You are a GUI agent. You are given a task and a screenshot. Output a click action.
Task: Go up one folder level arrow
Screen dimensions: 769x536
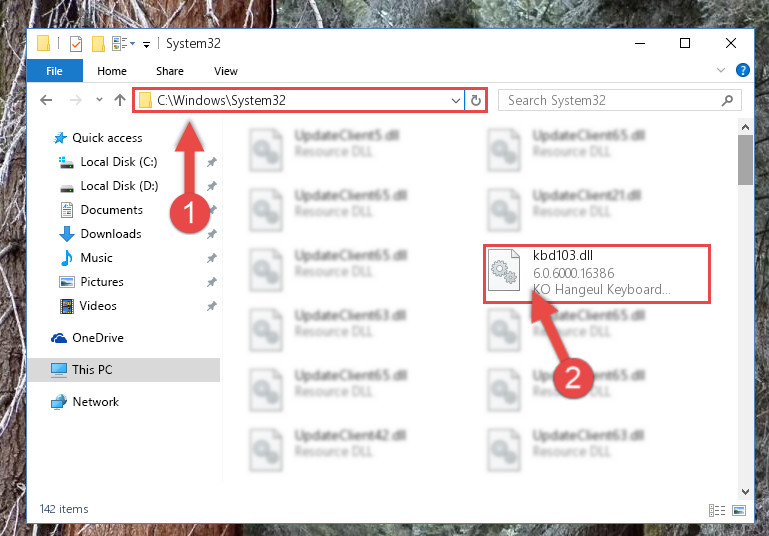(x=120, y=101)
